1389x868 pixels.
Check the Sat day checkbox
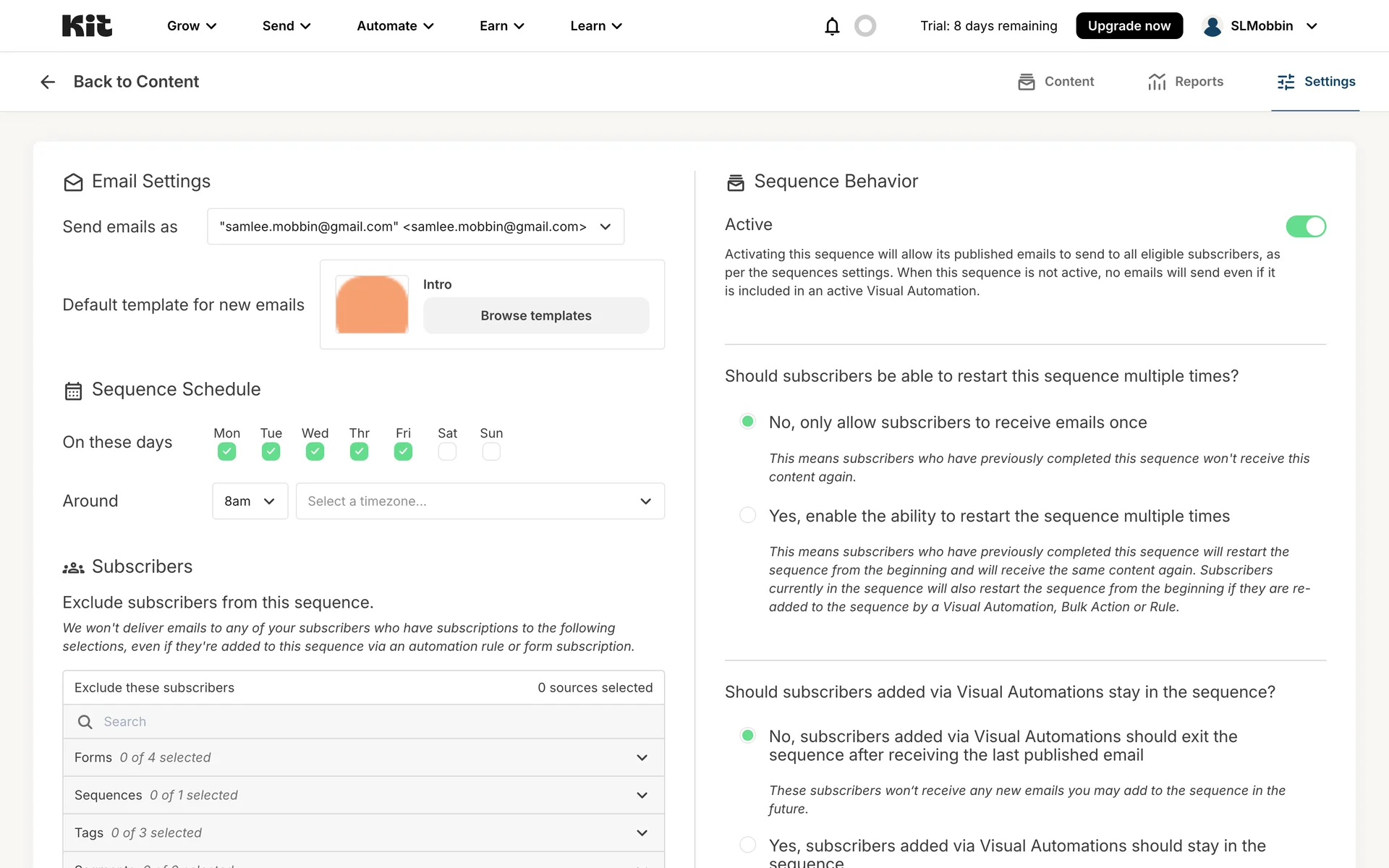447,452
